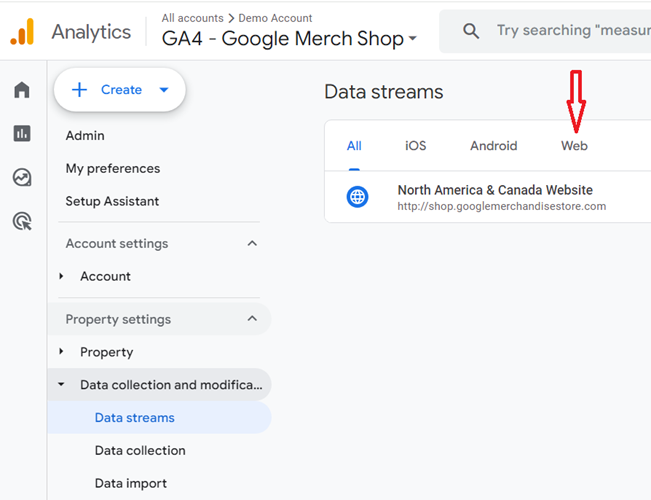Click the Account settings header label
The width and height of the screenshot is (651, 500).
coord(117,243)
